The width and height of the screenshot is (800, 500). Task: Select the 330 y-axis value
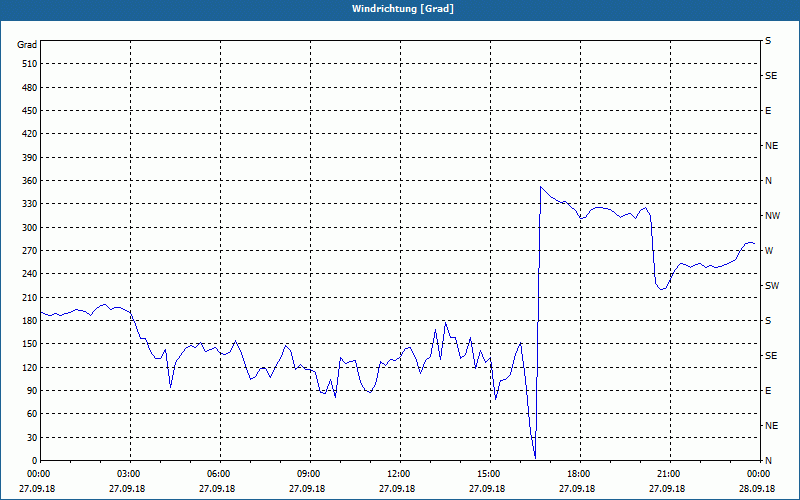(x=30, y=204)
